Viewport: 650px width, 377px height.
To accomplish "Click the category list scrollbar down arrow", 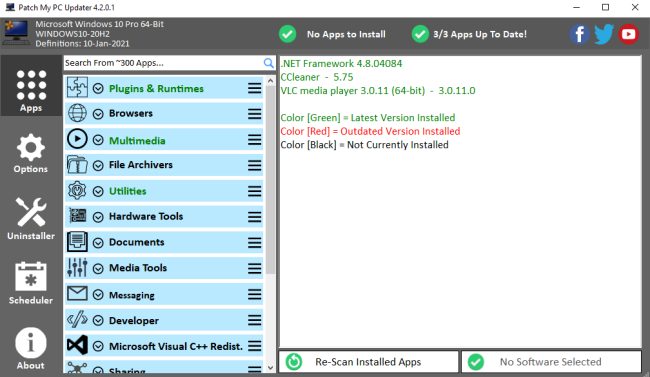I will (271, 367).
